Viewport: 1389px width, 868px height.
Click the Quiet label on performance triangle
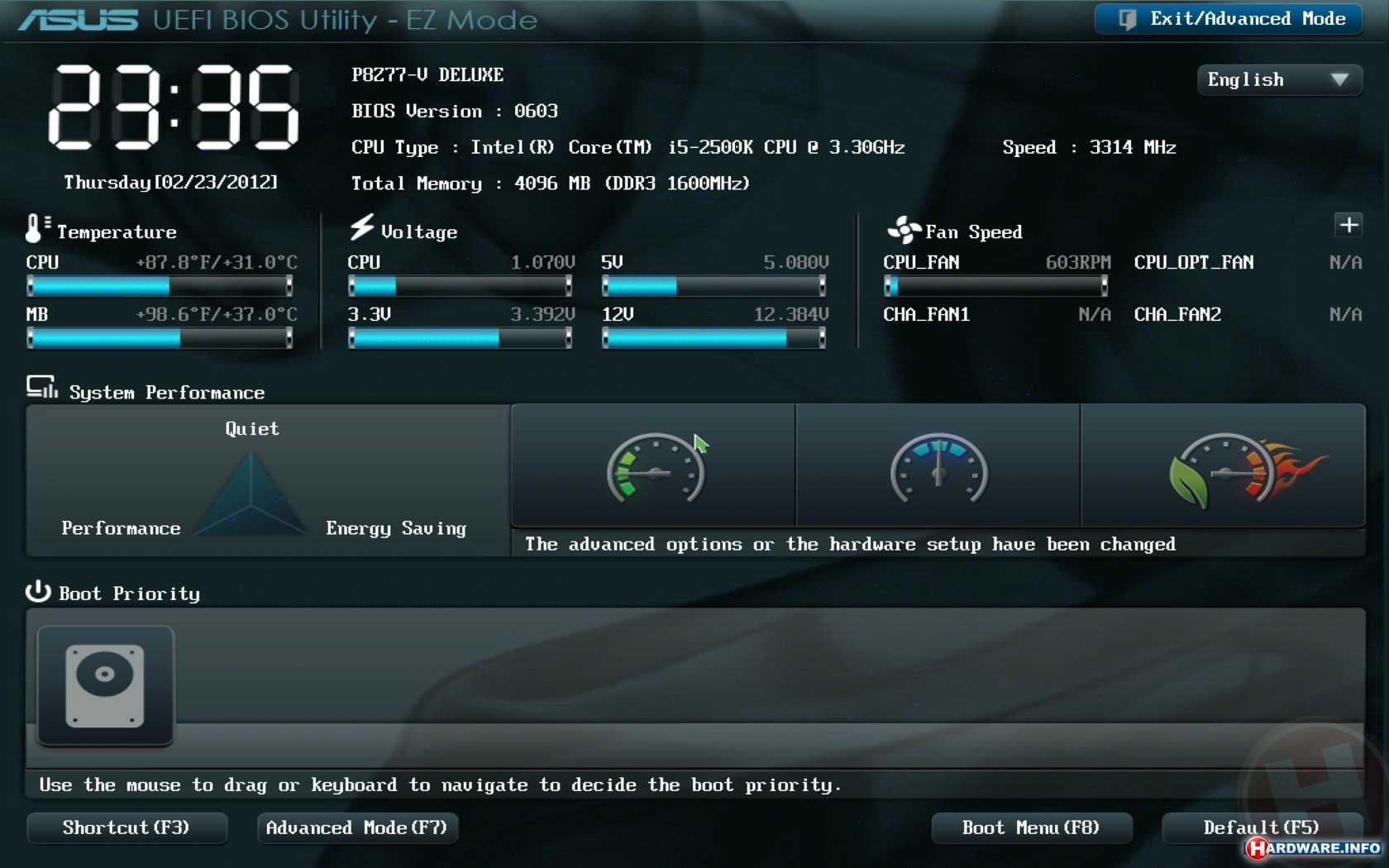click(252, 428)
